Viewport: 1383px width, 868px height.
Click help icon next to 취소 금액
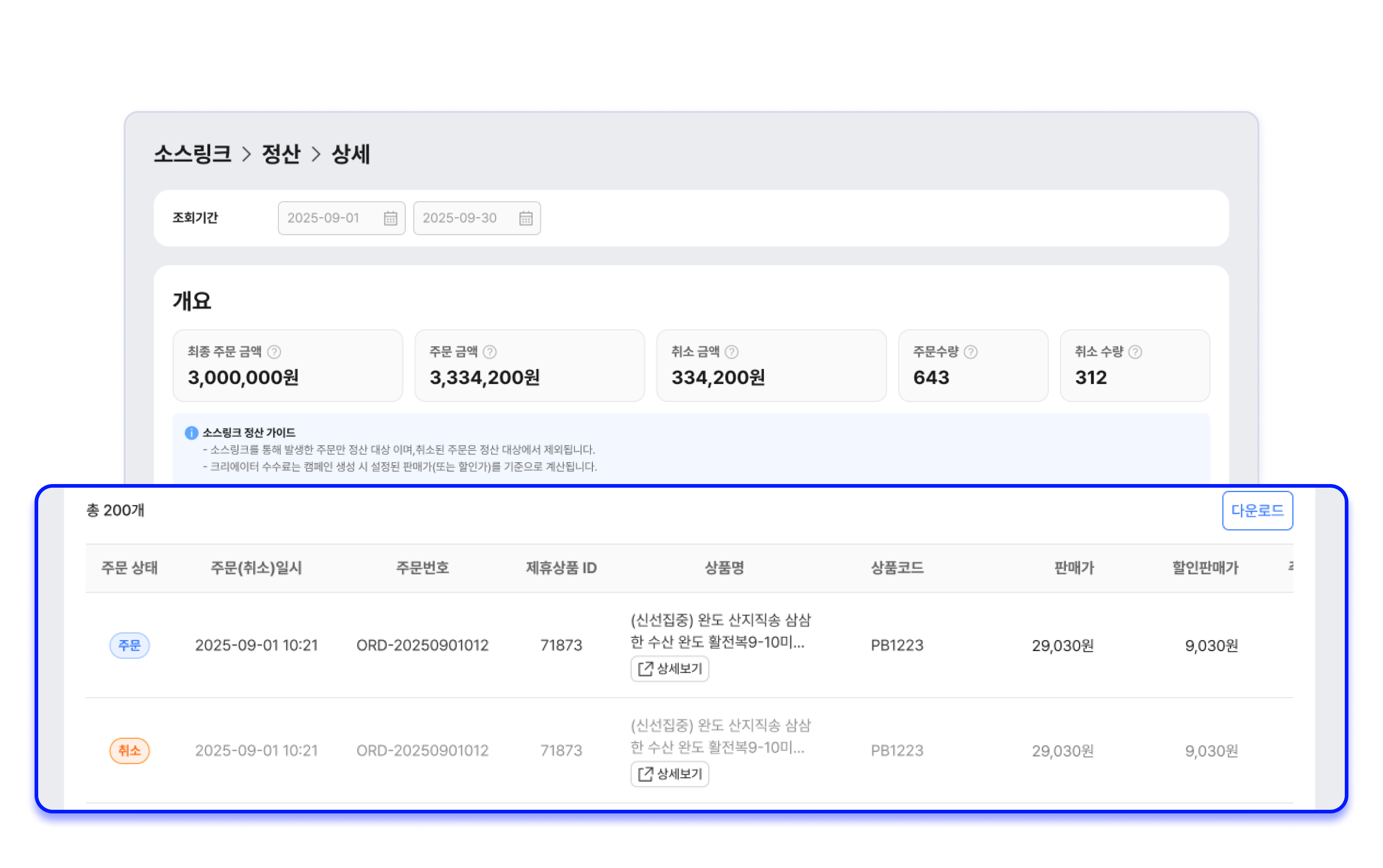(x=732, y=352)
